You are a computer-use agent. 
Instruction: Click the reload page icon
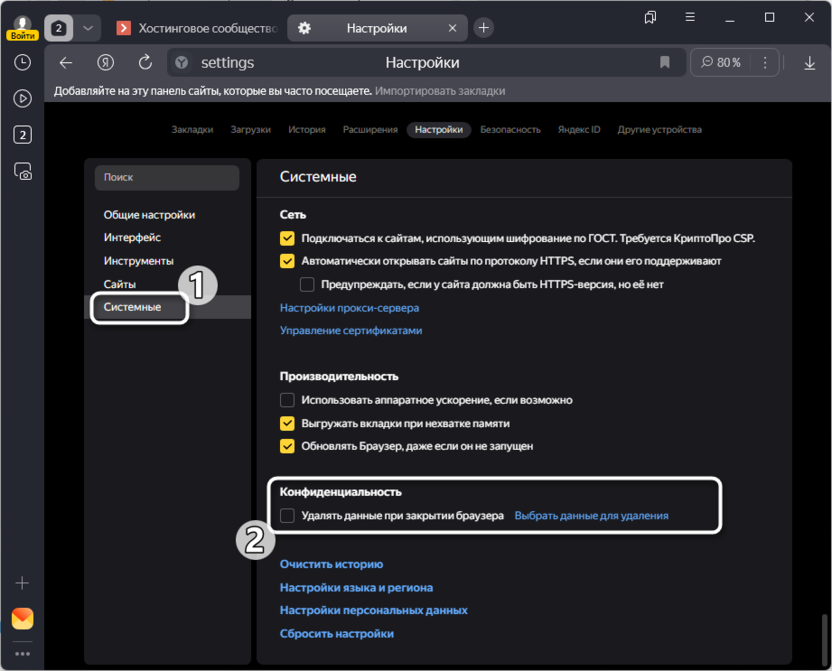coord(145,63)
